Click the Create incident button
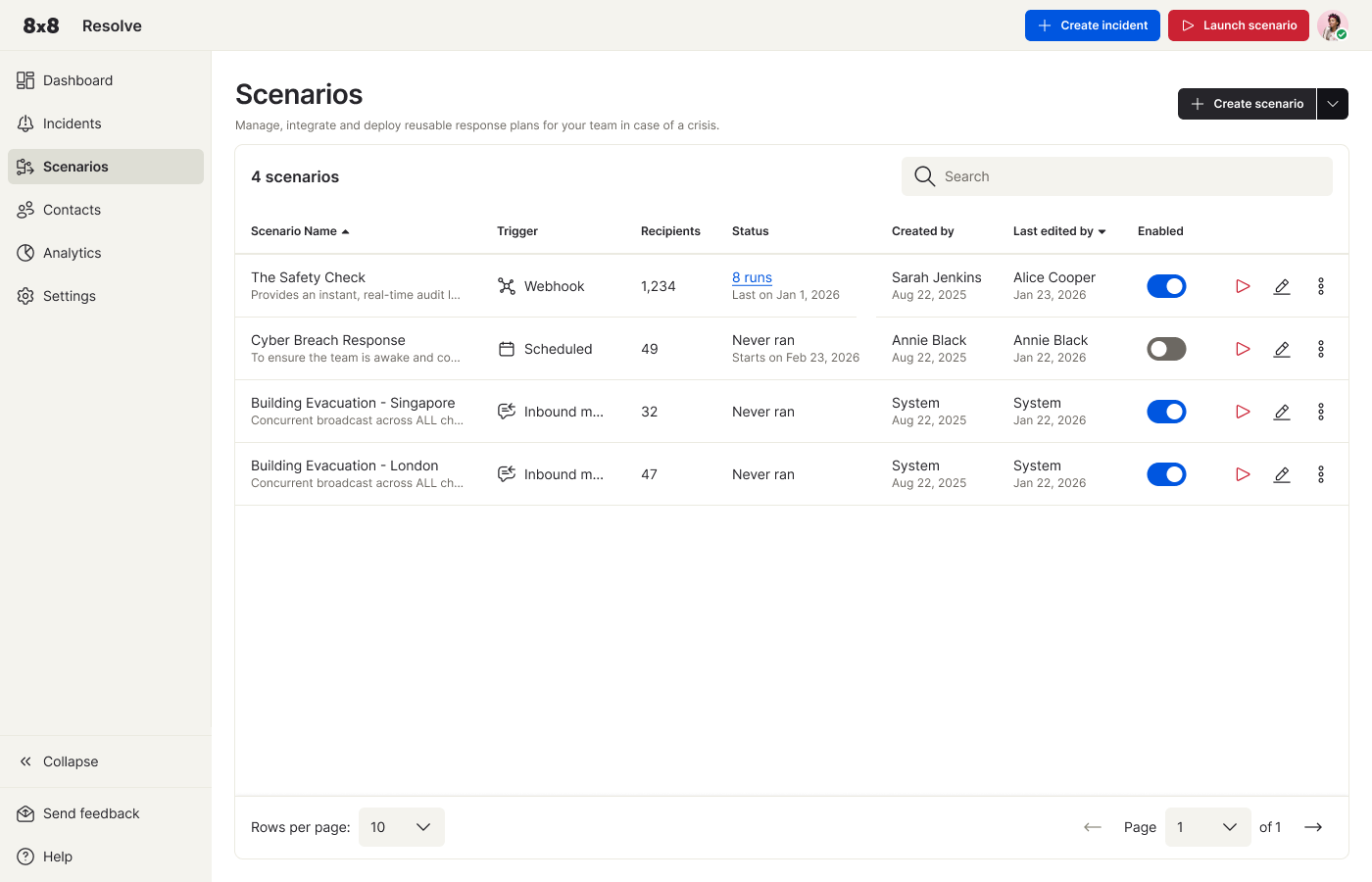 point(1093,25)
